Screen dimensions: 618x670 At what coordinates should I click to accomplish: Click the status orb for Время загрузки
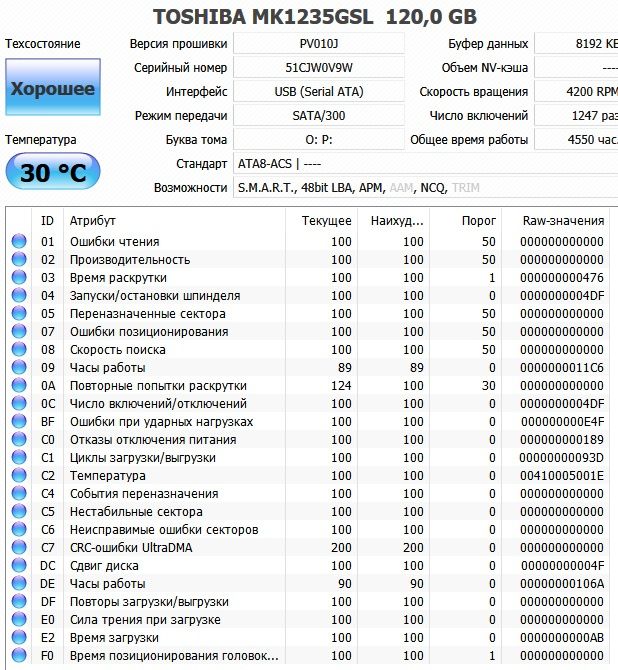pos(19,637)
